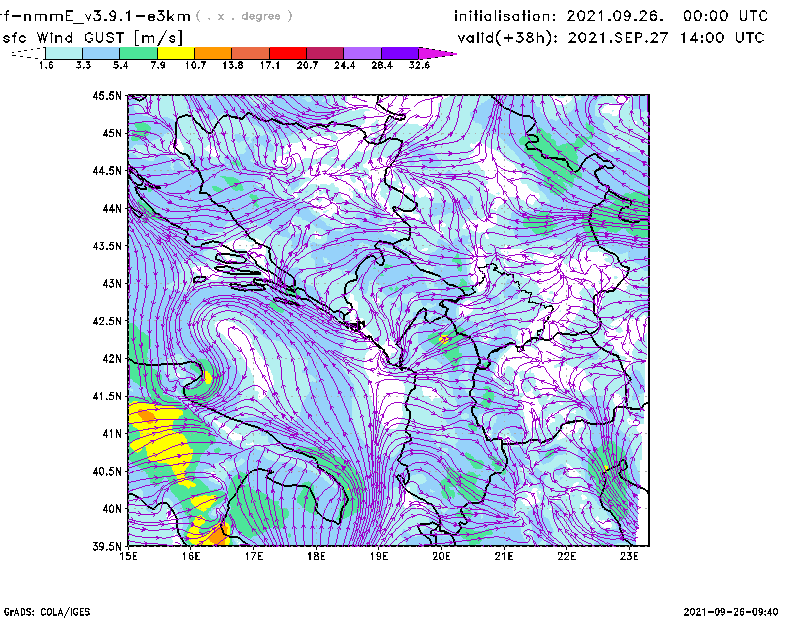Screen dimensions: 800x618
Task: Click the violet legend swatch 28.4–32.6
Action: coord(399,53)
